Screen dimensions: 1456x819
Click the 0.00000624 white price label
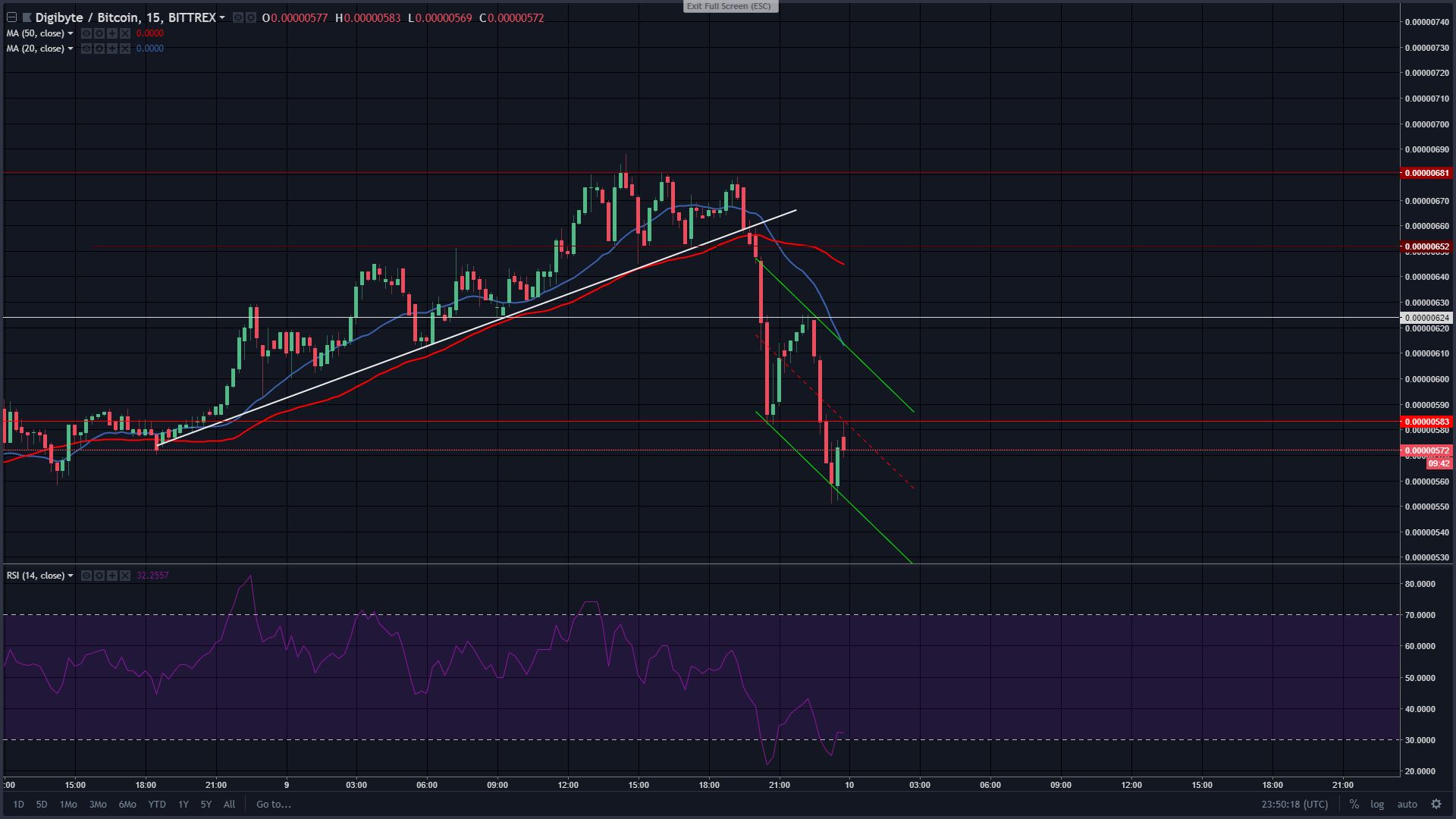pyautogui.click(x=1426, y=318)
